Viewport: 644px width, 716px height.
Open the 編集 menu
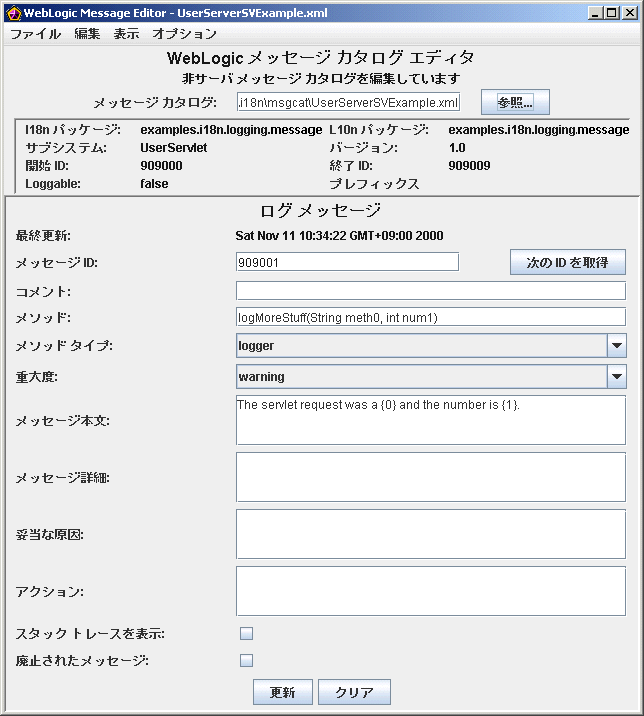(87, 34)
